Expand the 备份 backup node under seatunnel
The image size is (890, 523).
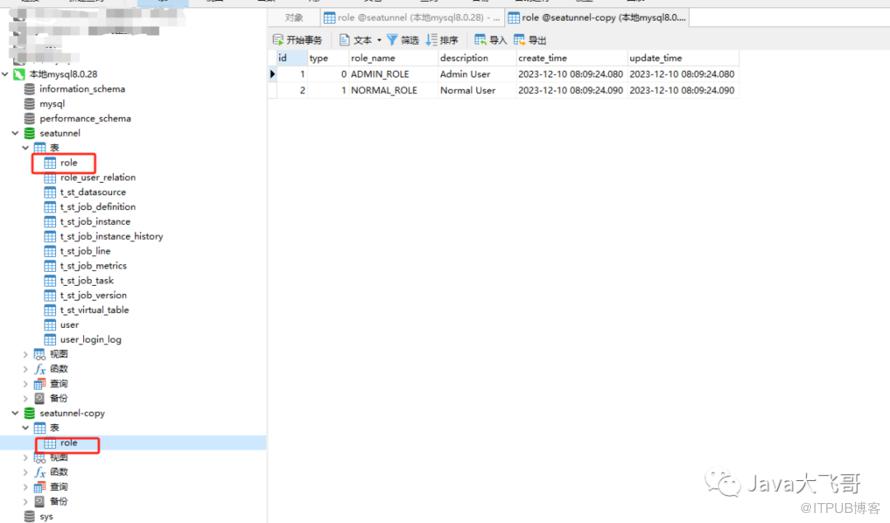pyautogui.click(x=26, y=399)
